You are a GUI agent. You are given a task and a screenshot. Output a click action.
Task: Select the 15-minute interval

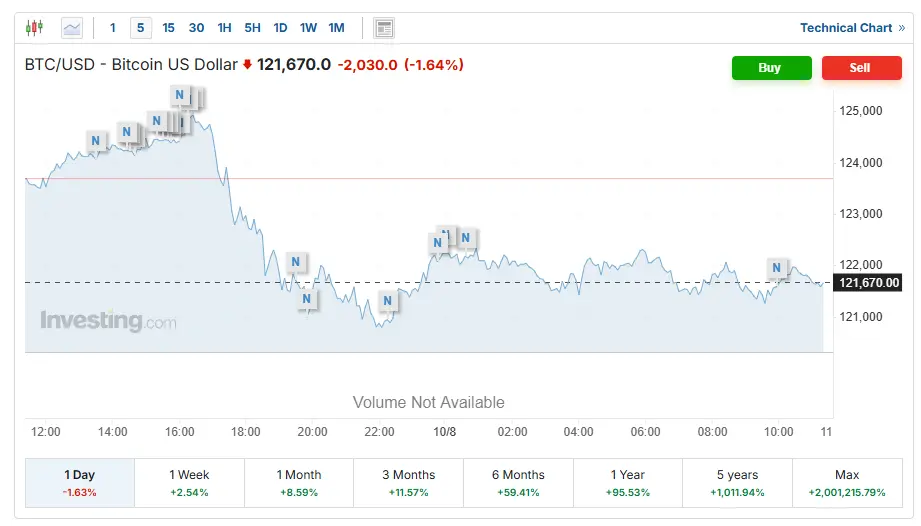click(x=168, y=28)
